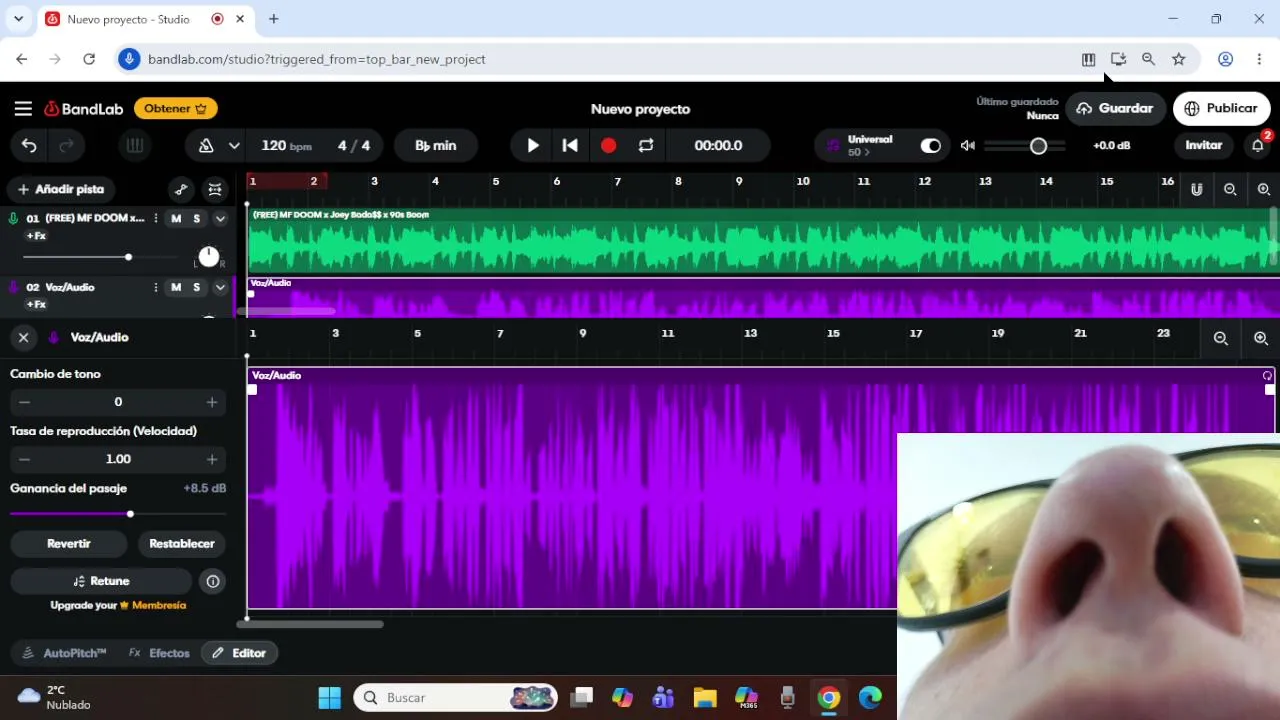This screenshot has width=1280, height=720.
Task: Mute the master volume speaker icon
Action: [x=968, y=146]
